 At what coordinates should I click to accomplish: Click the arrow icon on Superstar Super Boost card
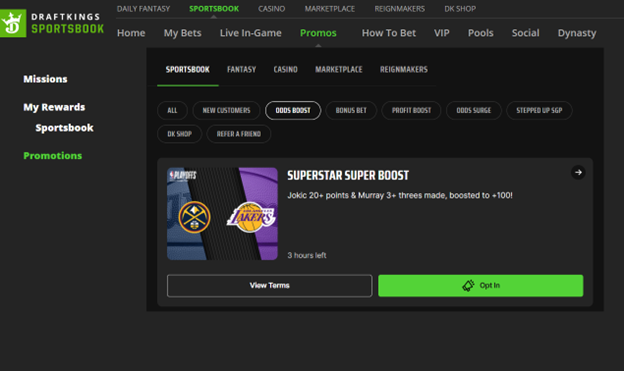pyautogui.click(x=578, y=172)
